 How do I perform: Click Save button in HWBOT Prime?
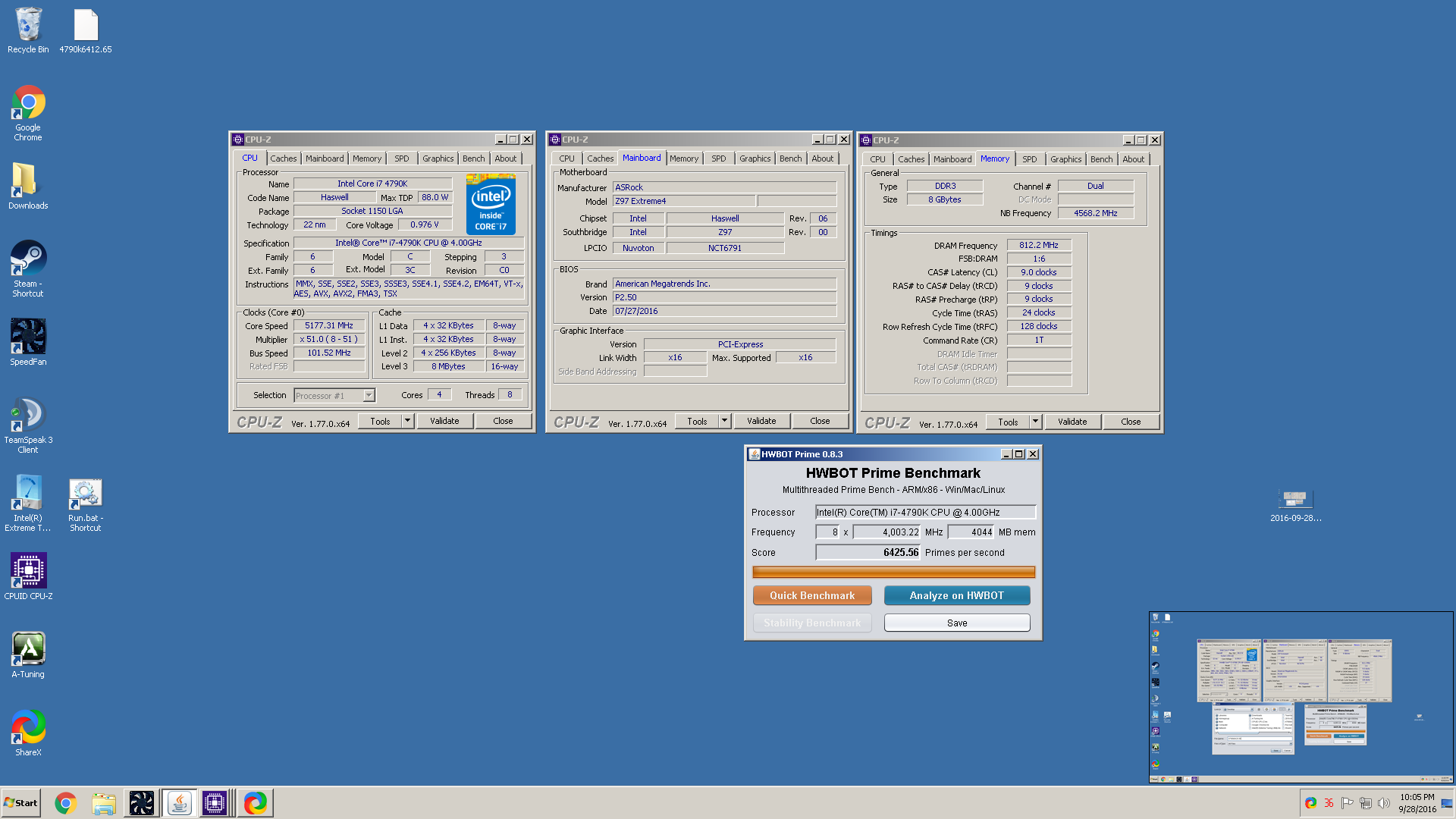pos(957,623)
